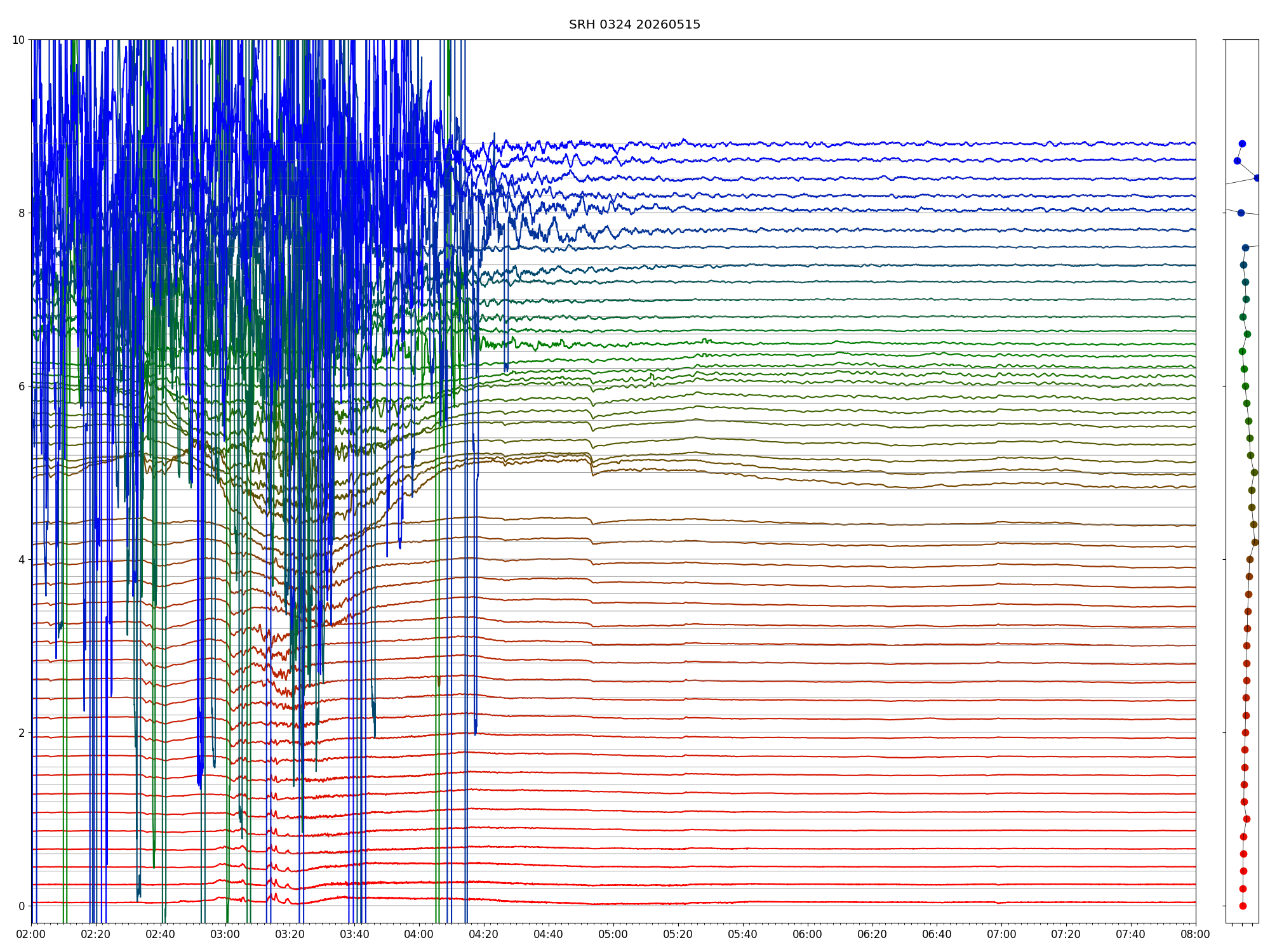Select the 05:20 time axis label
Image resolution: width=1270 pixels, height=952 pixels.
[x=678, y=934]
